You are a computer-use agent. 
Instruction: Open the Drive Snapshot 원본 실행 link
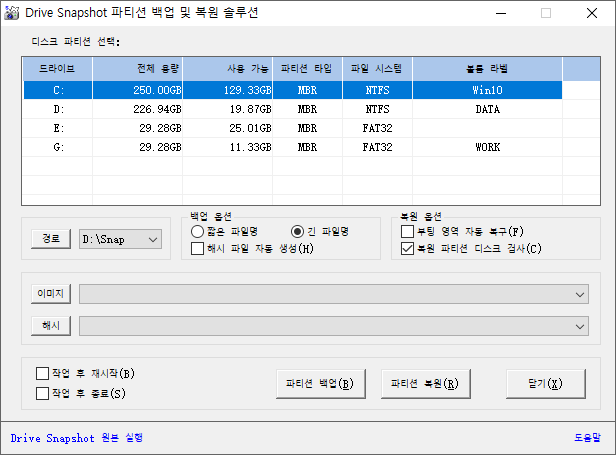point(77,438)
